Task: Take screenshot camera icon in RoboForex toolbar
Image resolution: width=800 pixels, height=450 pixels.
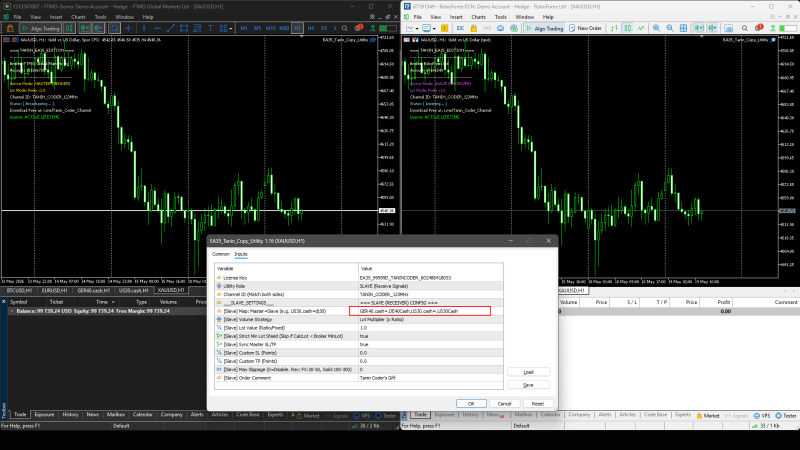Action: (x=729, y=28)
